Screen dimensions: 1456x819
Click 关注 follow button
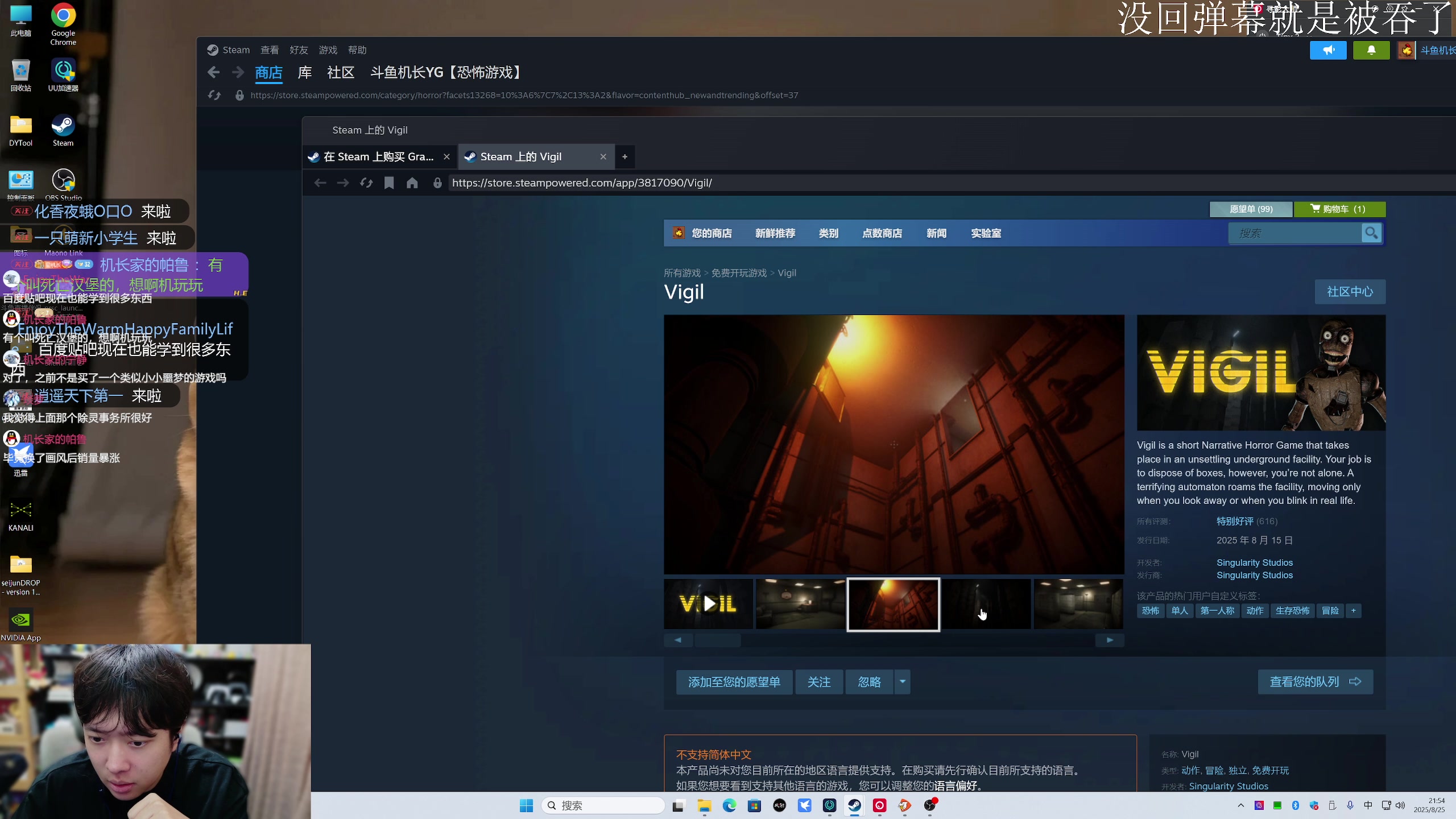click(819, 682)
